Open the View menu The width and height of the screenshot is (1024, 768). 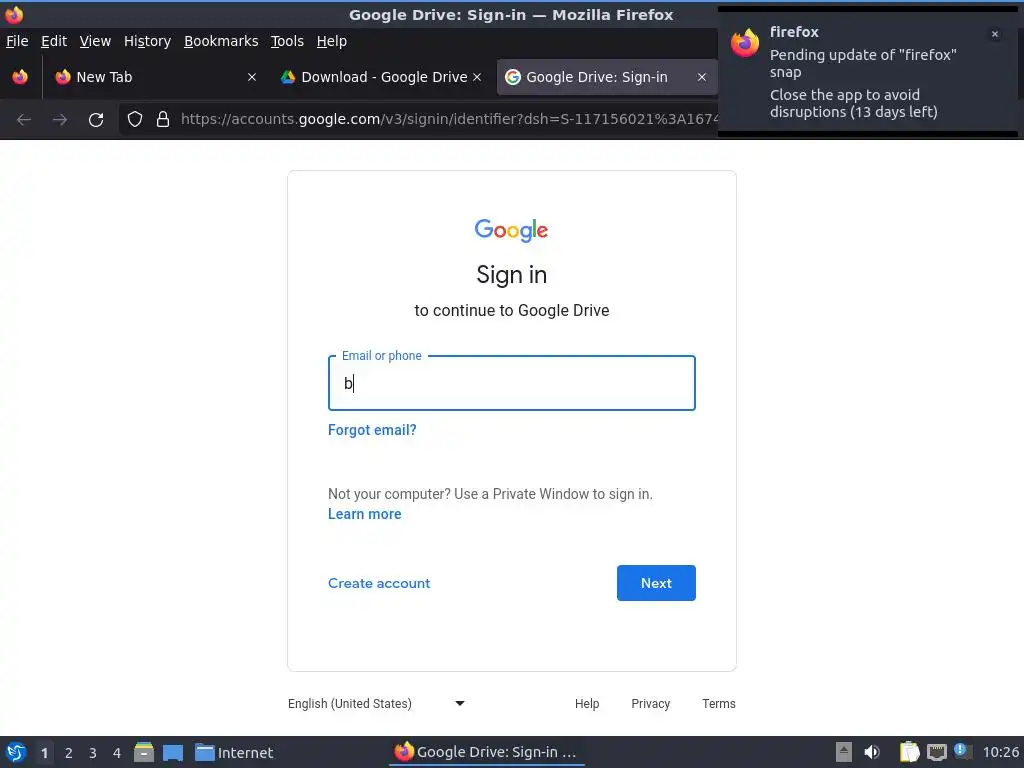click(95, 41)
